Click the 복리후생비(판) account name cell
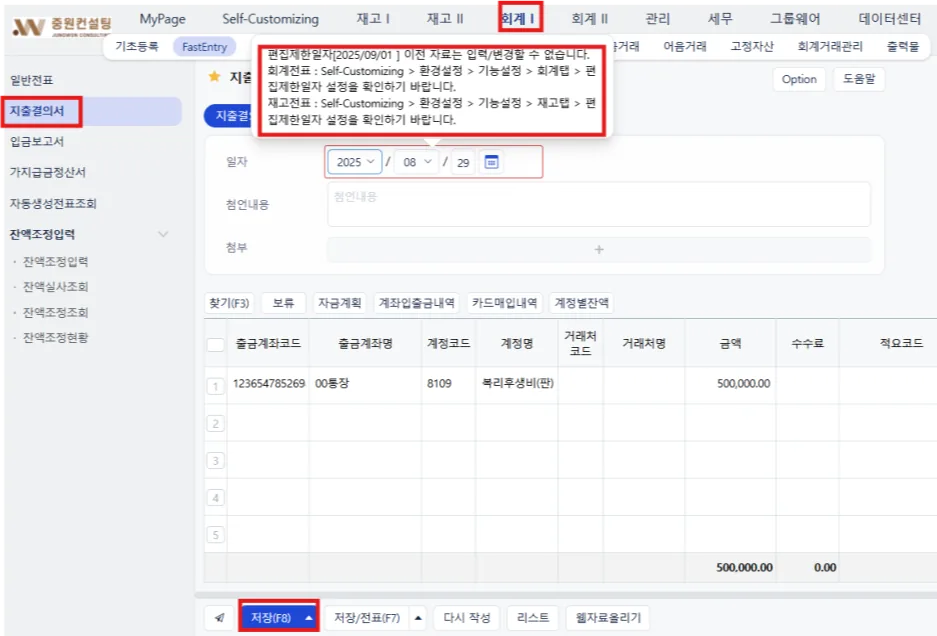The image size is (937, 636). click(x=518, y=384)
